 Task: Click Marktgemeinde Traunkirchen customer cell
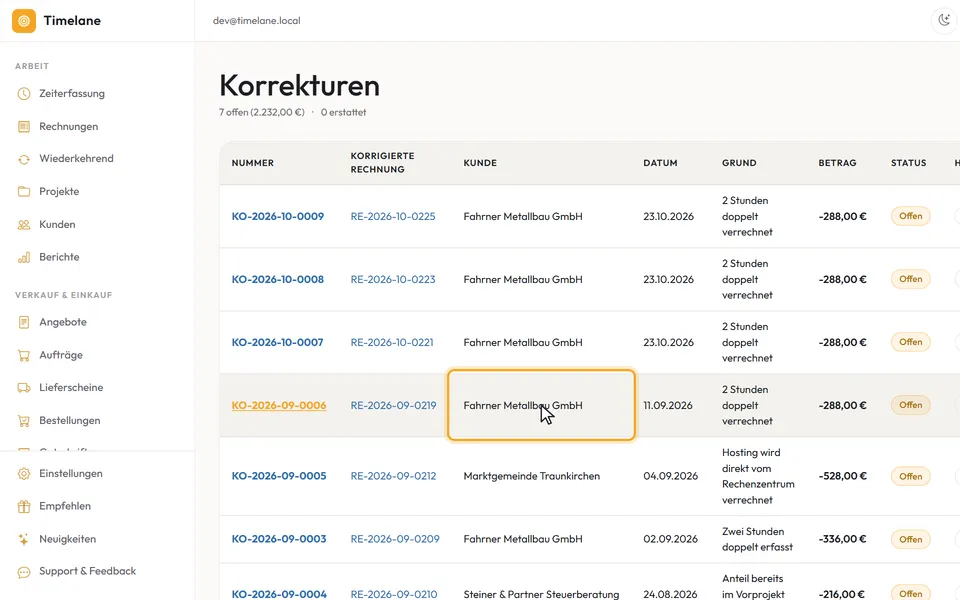[x=531, y=476]
